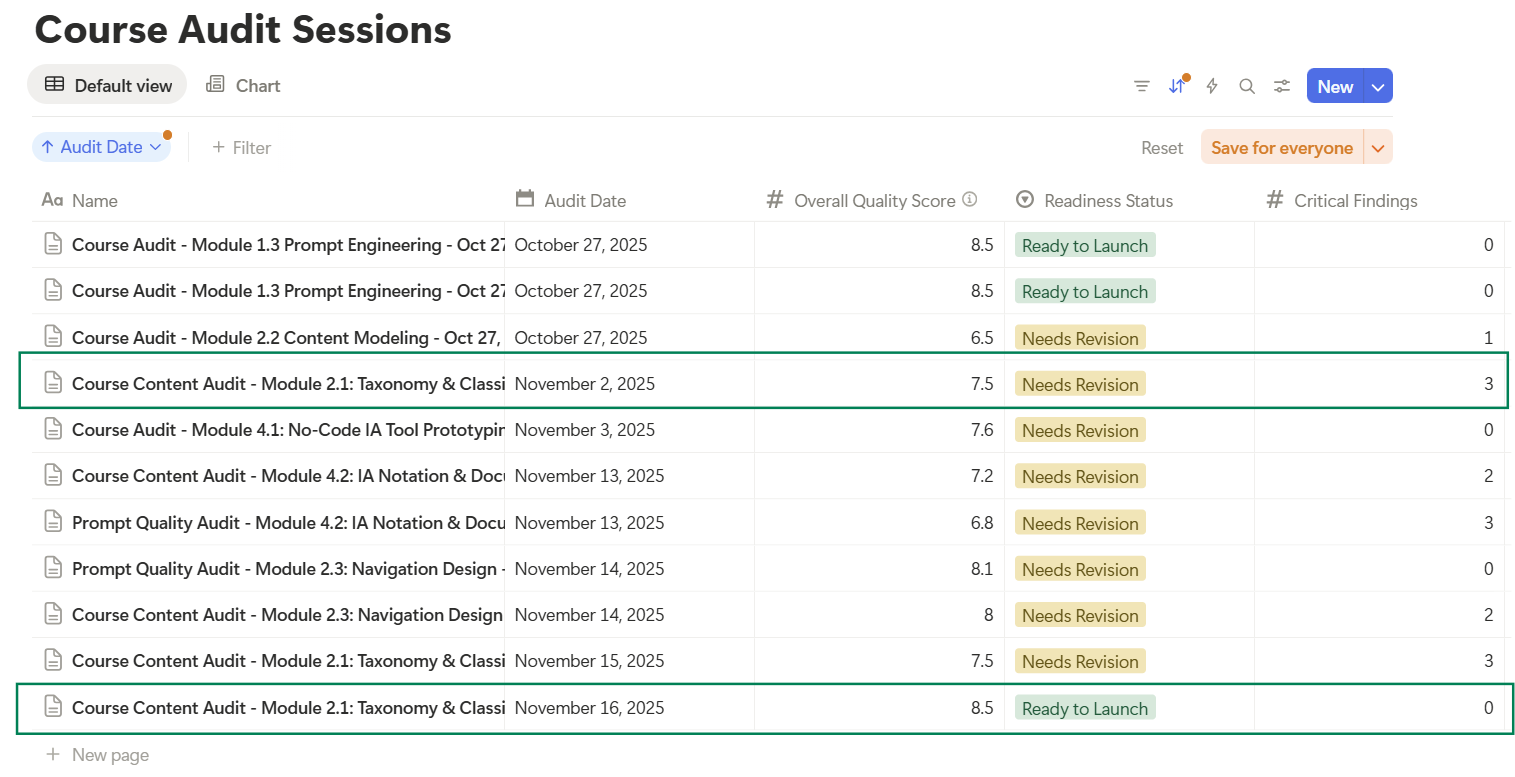Add a filter with + Filter

241,148
